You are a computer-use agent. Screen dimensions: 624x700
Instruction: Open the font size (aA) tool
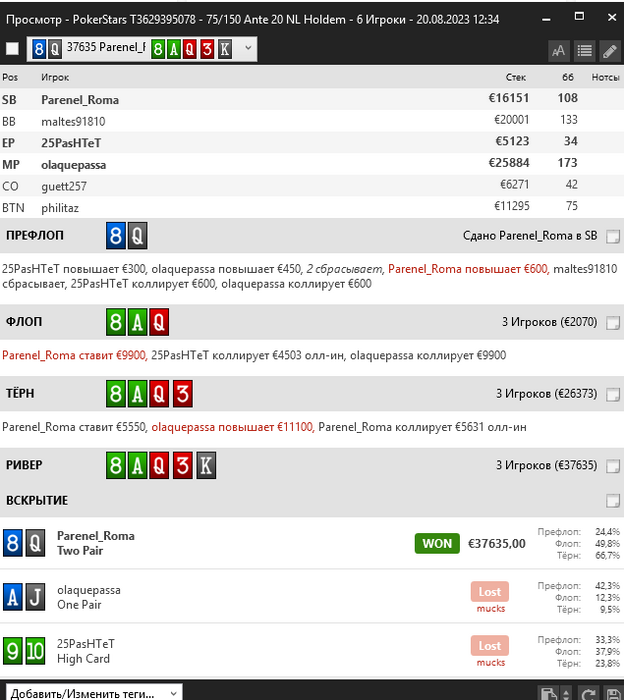point(558,51)
